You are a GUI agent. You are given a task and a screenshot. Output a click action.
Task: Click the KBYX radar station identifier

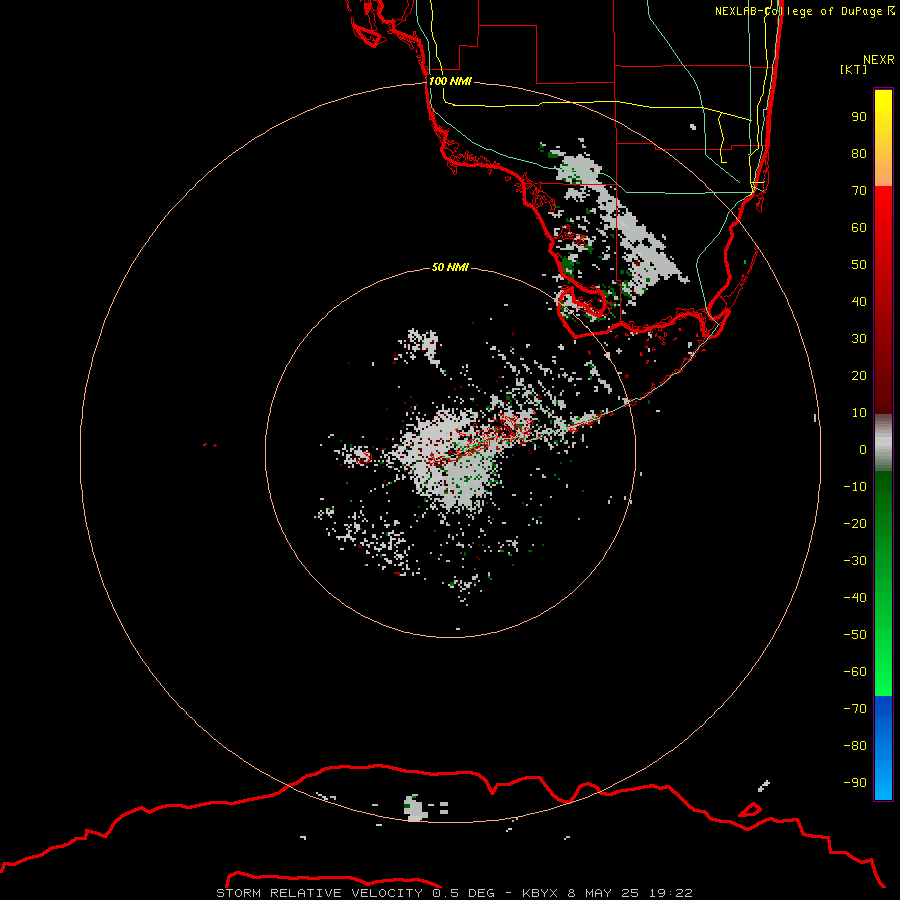[x=540, y=893]
